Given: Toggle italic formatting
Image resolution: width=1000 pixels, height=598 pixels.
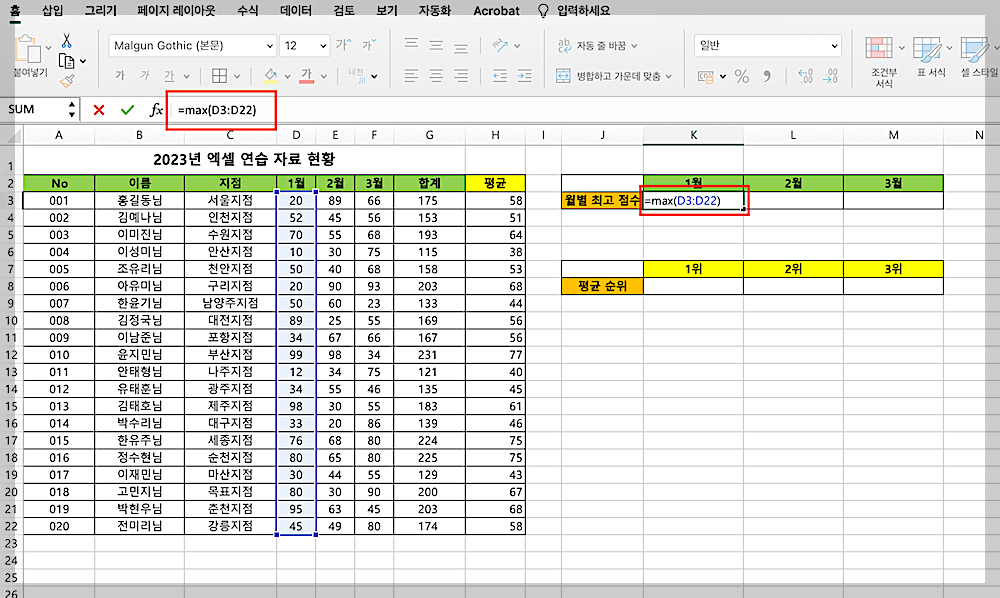Looking at the screenshot, I should tap(143, 73).
